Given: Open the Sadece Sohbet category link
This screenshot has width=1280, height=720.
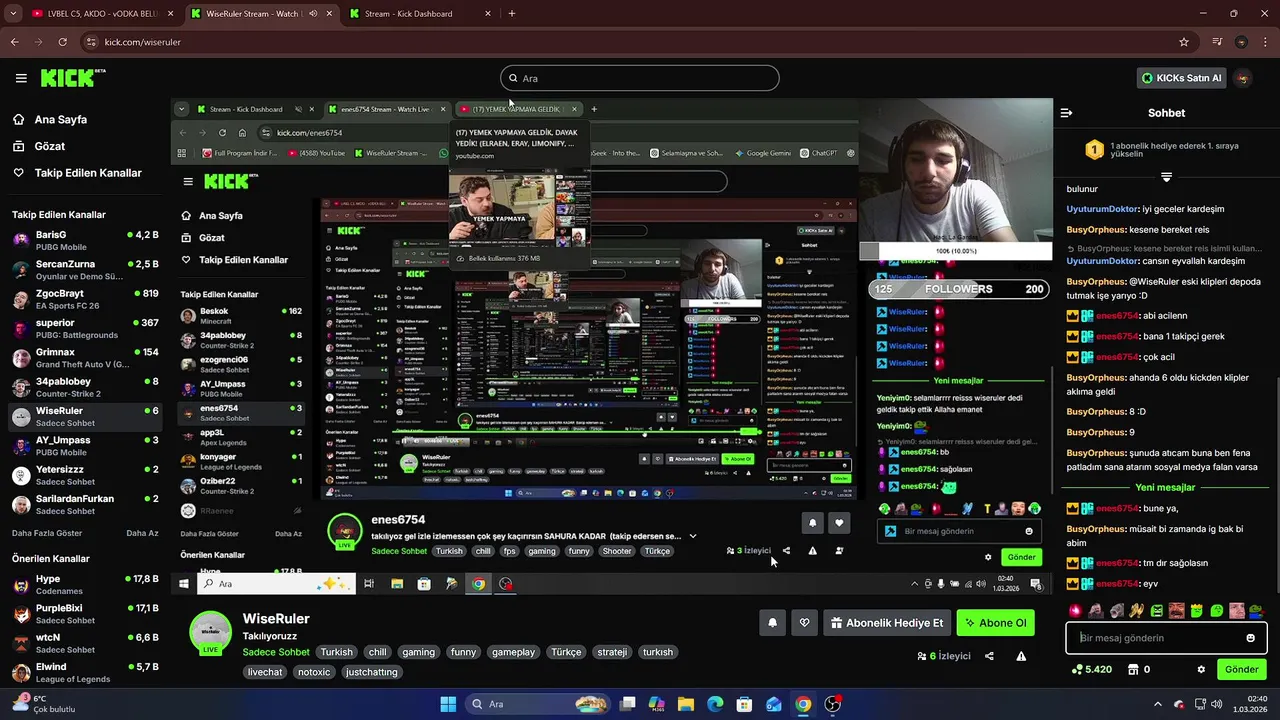Looking at the screenshot, I should click(276, 652).
